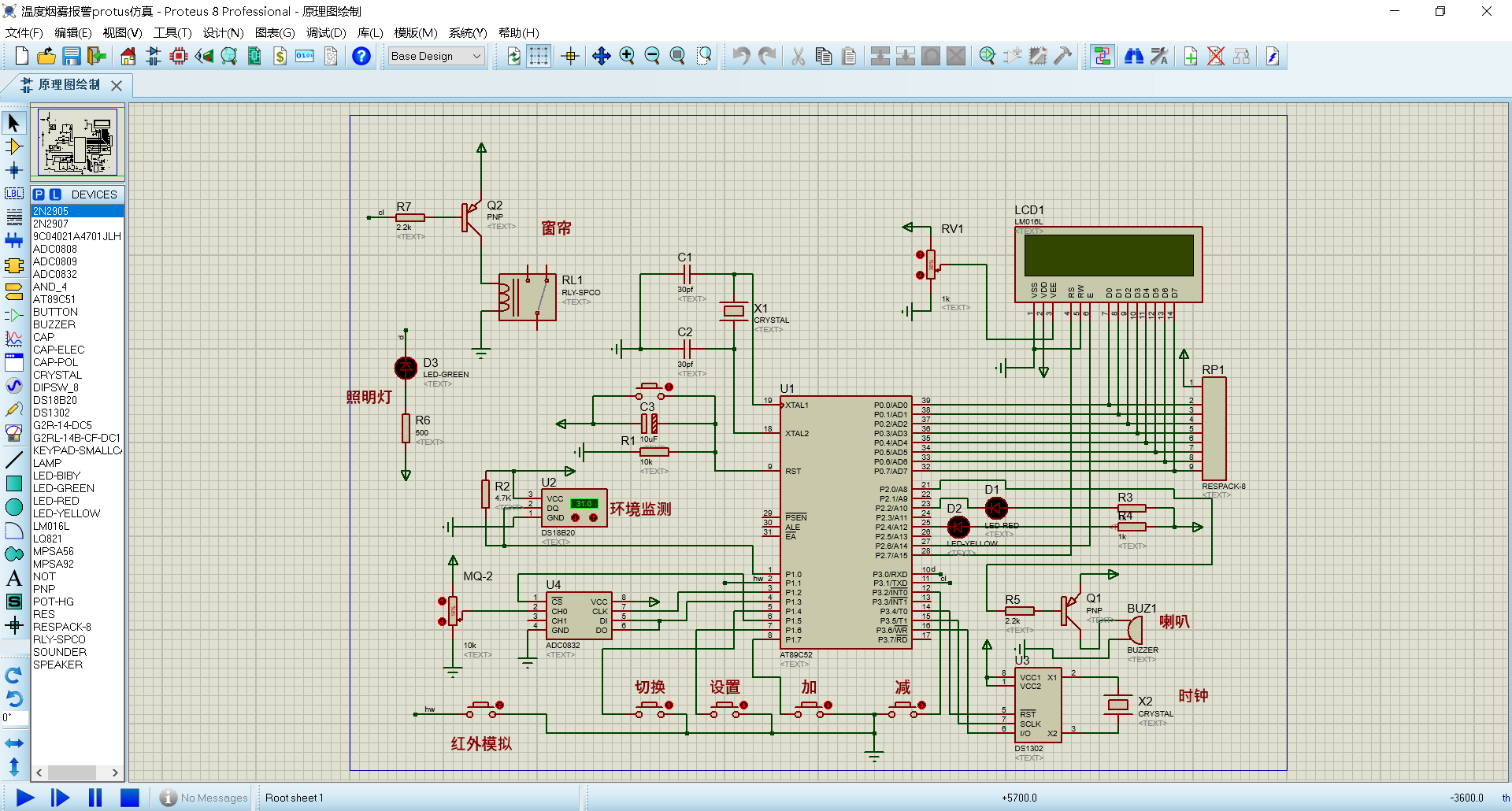
Task: Open the help question mark icon
Action: pyautogui.click(x=361, y=56)
